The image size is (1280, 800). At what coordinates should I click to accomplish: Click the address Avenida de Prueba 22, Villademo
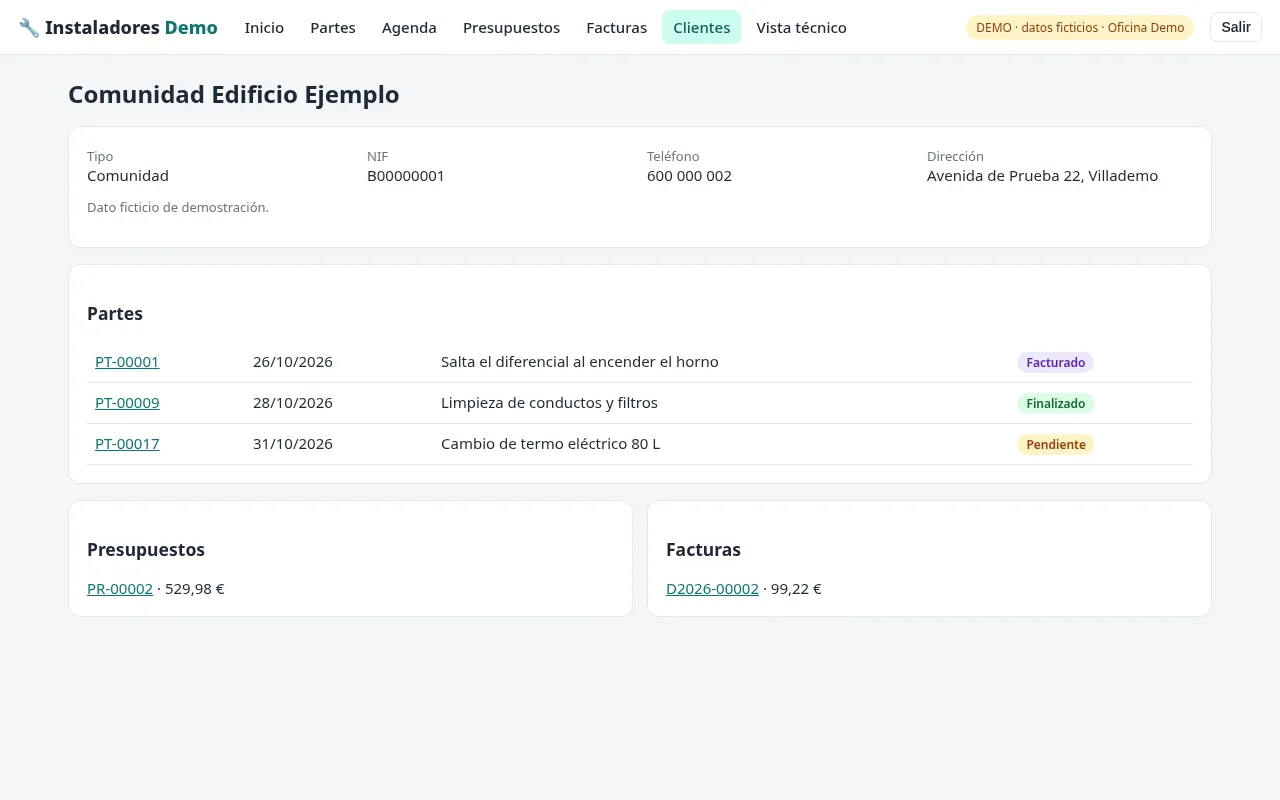pyautogui.click(x=1042, y=176)
